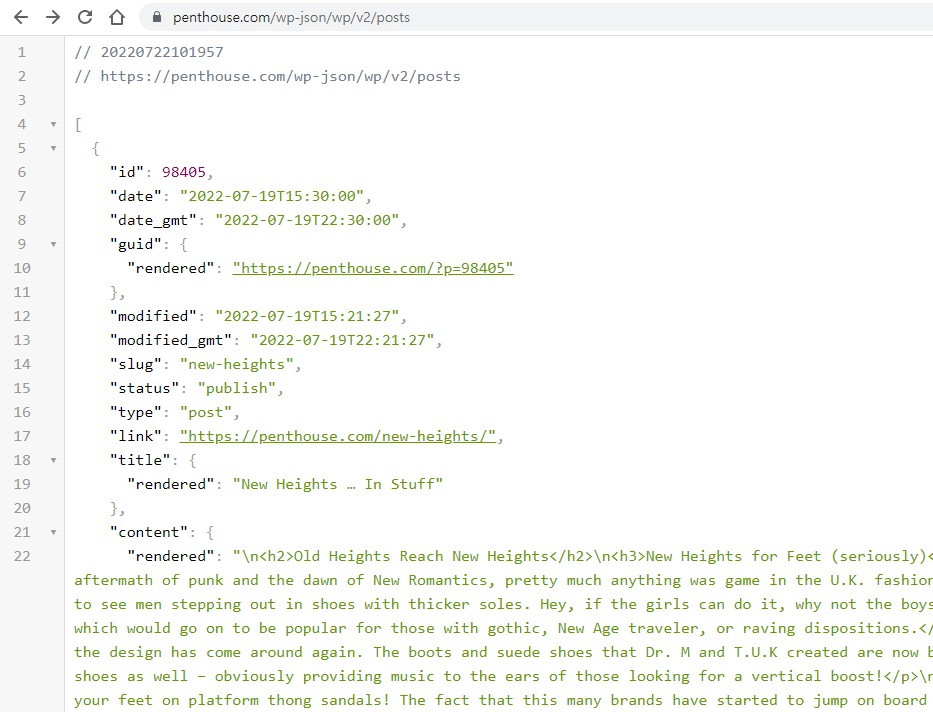The image size is (933, 712).
Task: Click the "slug" key
Action: coord(135,365)
